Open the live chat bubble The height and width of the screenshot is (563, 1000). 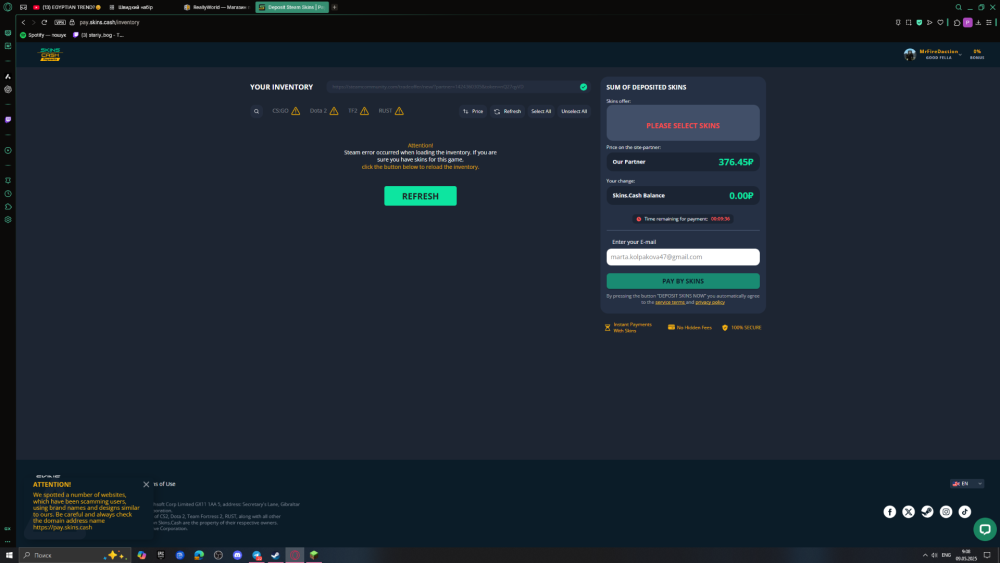pos(985,529)
